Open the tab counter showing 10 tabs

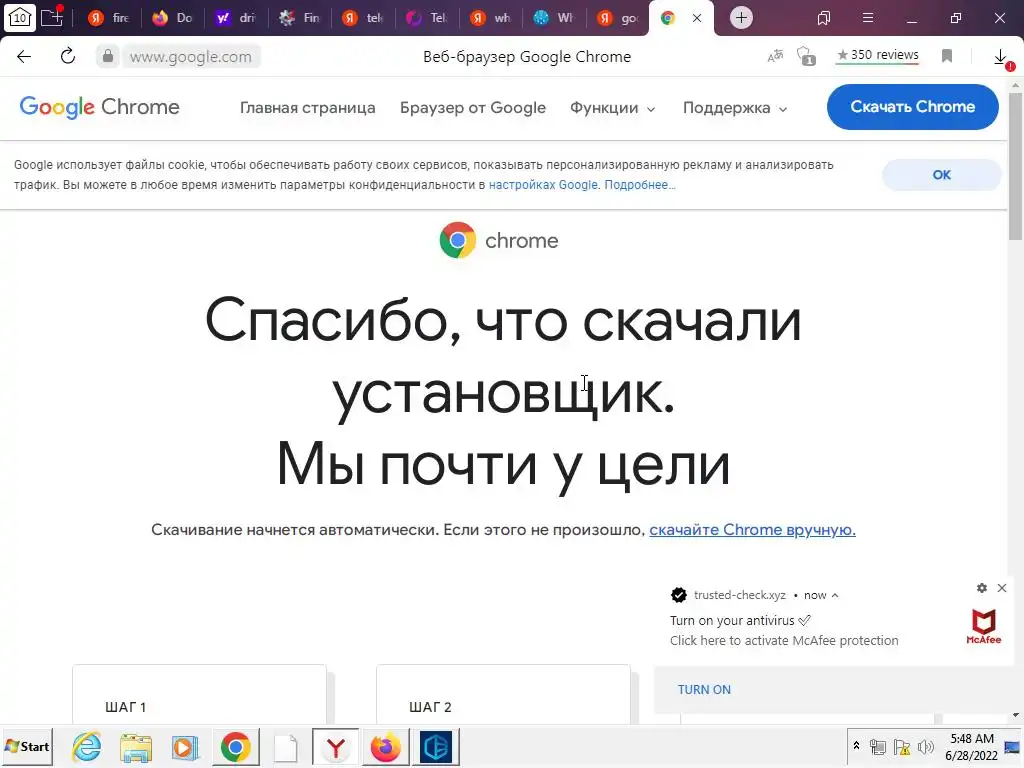tap(20, 18)
